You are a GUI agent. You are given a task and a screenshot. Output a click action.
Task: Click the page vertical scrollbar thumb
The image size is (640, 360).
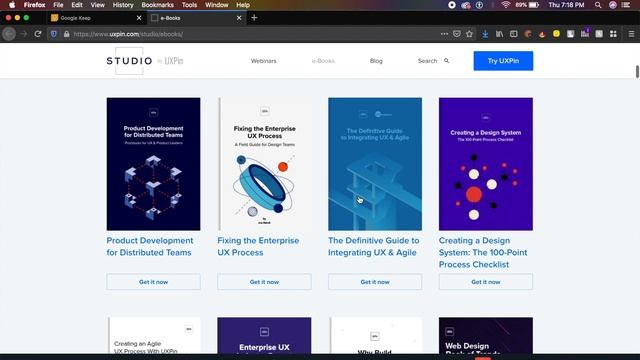pos(637,71)
